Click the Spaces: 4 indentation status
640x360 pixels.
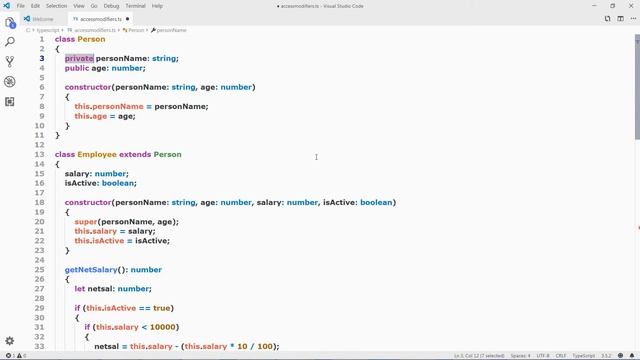point(520,356)
